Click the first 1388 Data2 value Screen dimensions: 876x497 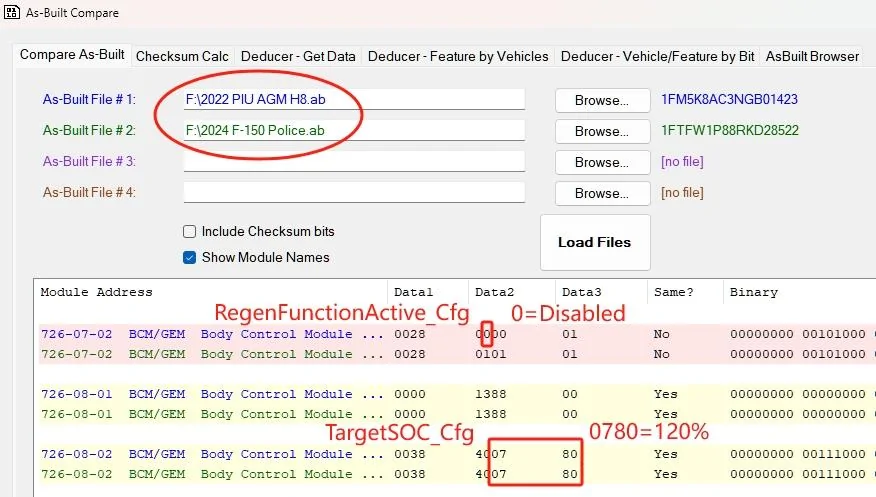point(491,394)
